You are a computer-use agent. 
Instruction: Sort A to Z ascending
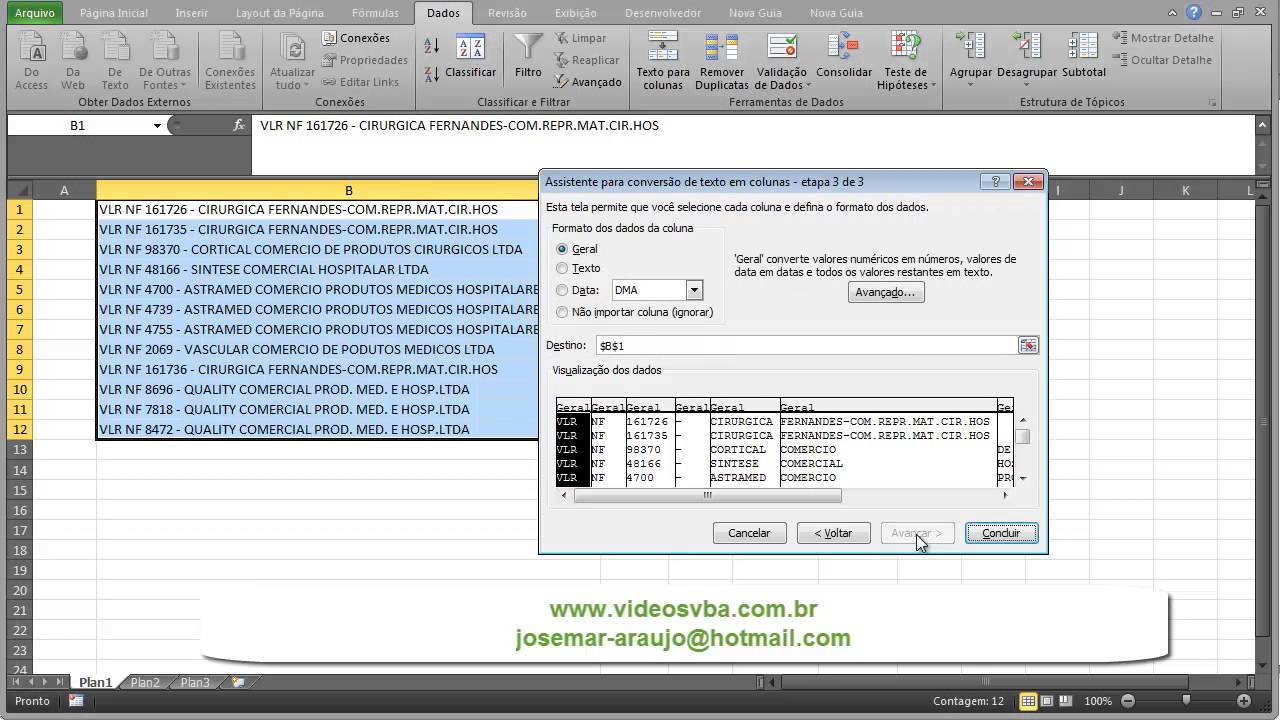[432, 46]
